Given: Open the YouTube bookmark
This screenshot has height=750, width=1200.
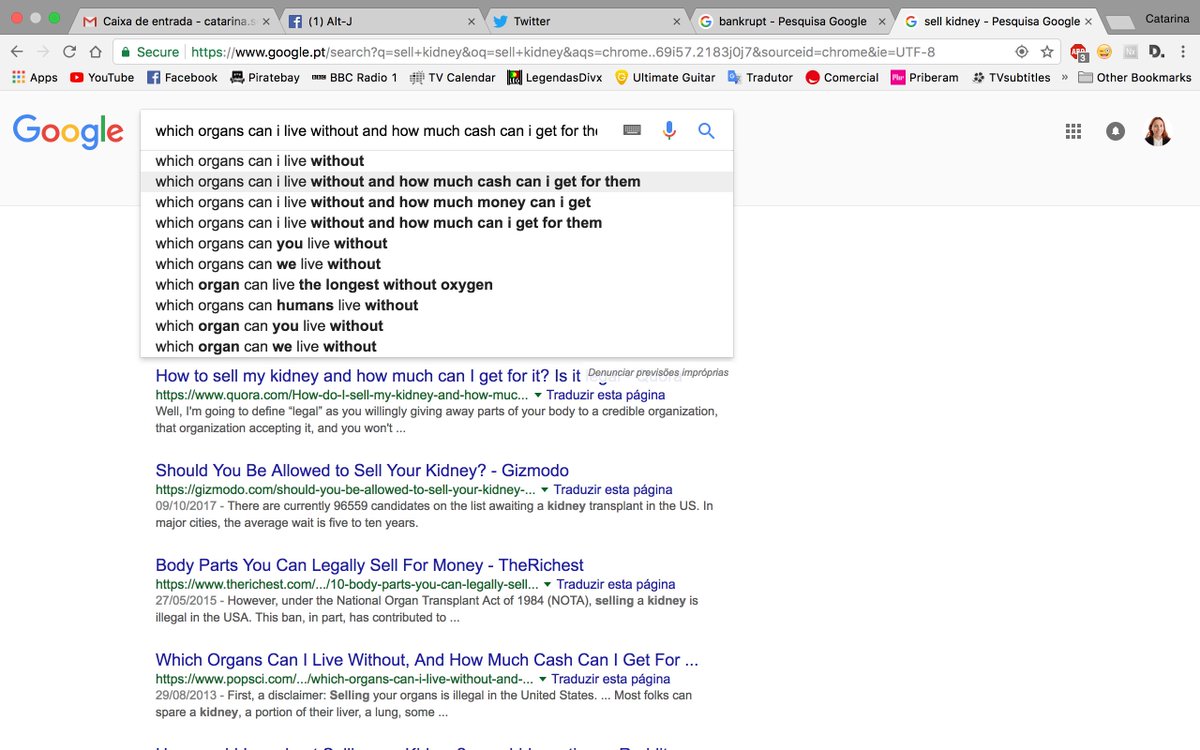Looking at the screenshot, I should tap(102, 77).
